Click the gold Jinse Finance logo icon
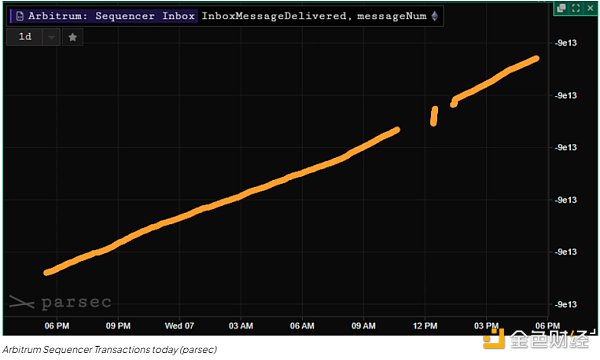 pyautogui.click(x=494, y=339)
